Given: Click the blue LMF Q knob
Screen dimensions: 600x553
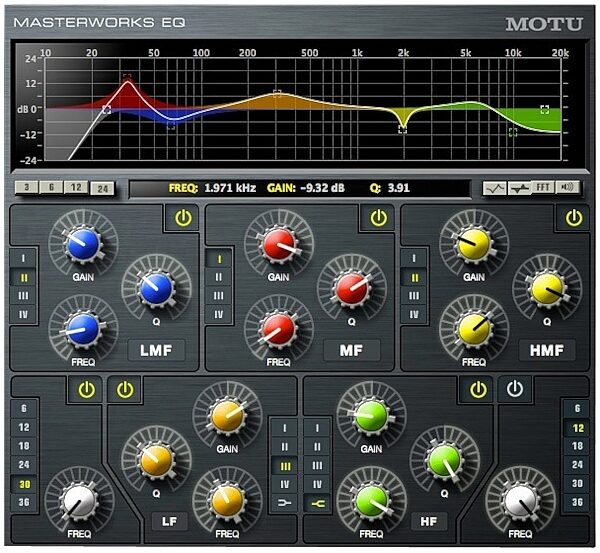Looking at the screenshot, I should (x=156, y=289).
